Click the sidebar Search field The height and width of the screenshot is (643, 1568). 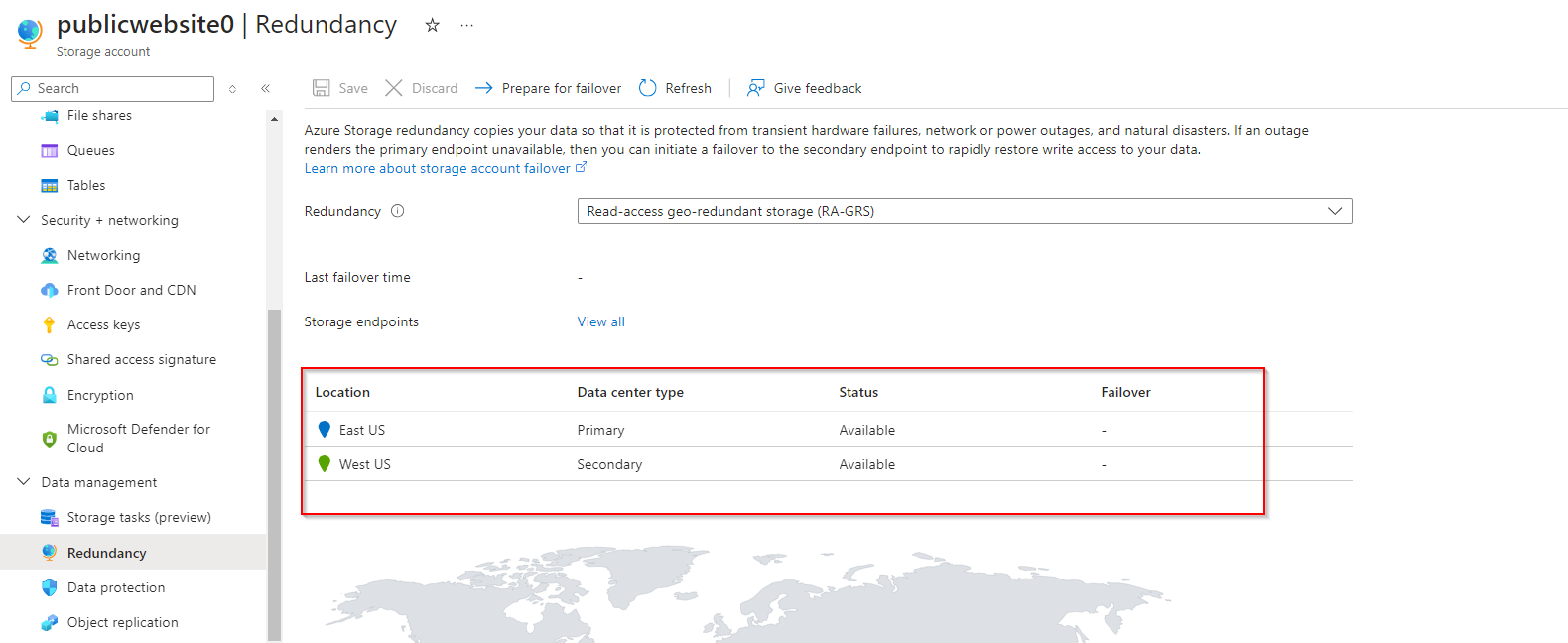[x=119, y=89]
